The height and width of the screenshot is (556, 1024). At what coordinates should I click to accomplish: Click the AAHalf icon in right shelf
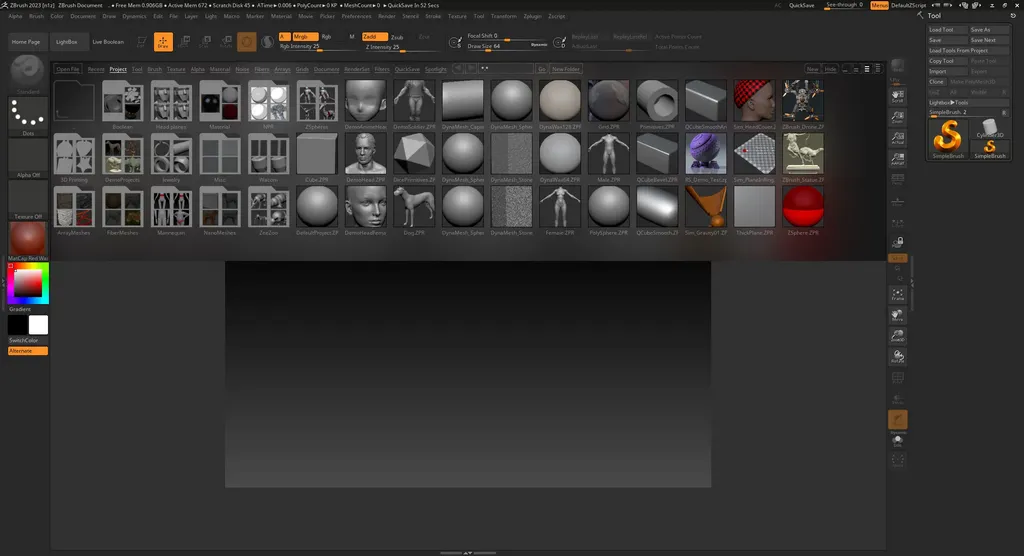pyautogui.click(x=898, y=158)
